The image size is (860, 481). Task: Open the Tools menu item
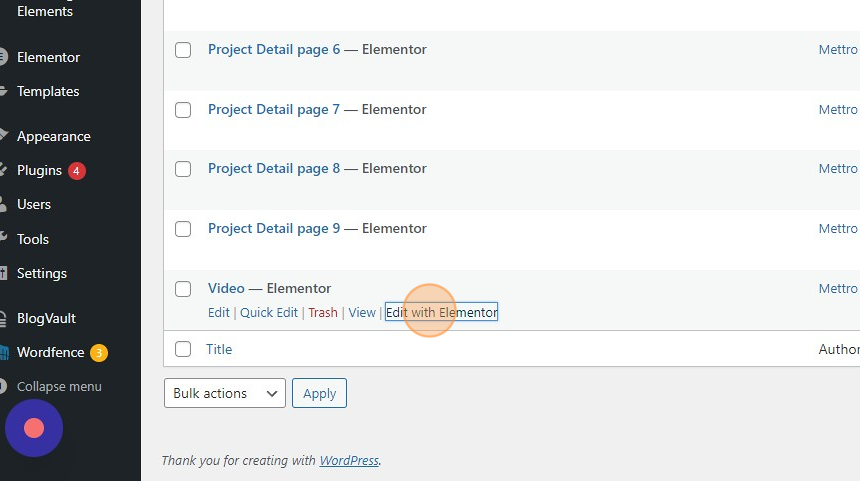pos(33,239)
